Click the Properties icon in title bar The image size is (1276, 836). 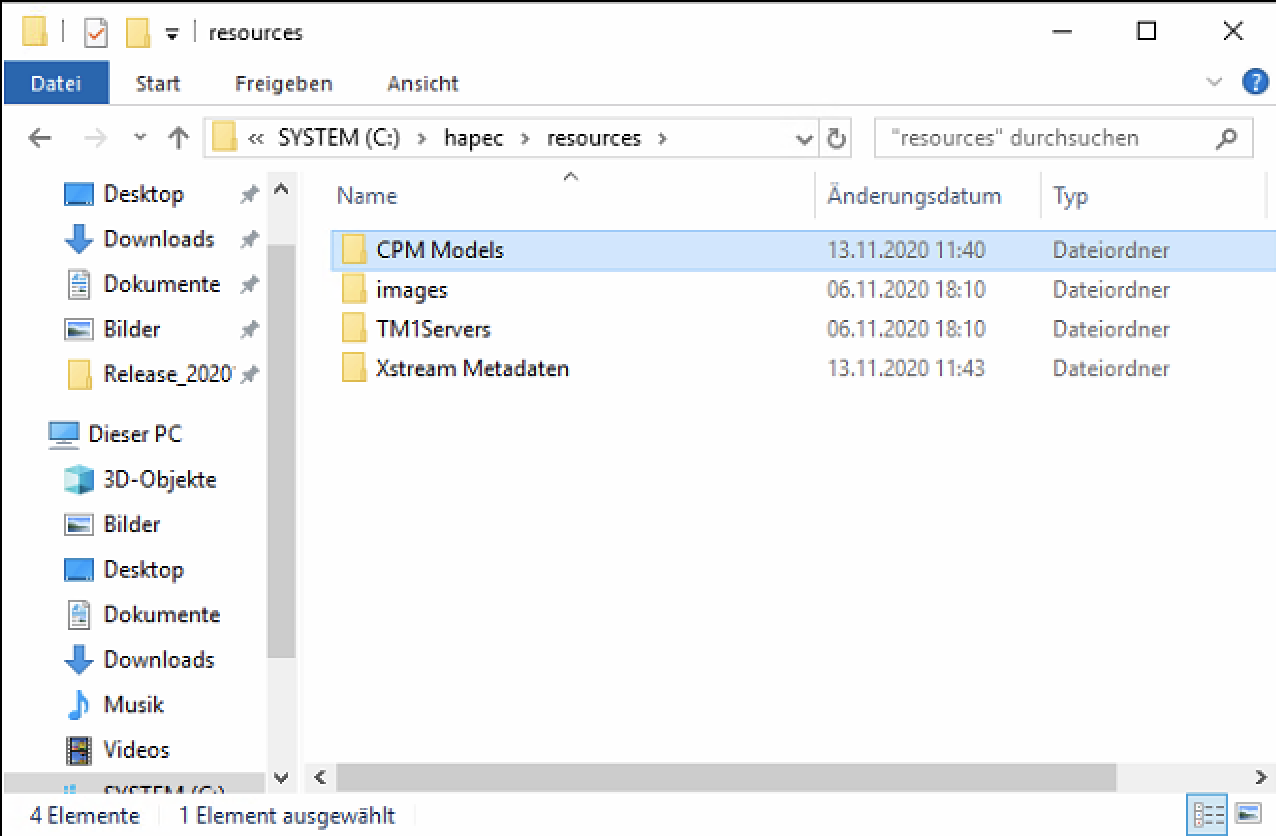tap(96, 33)
